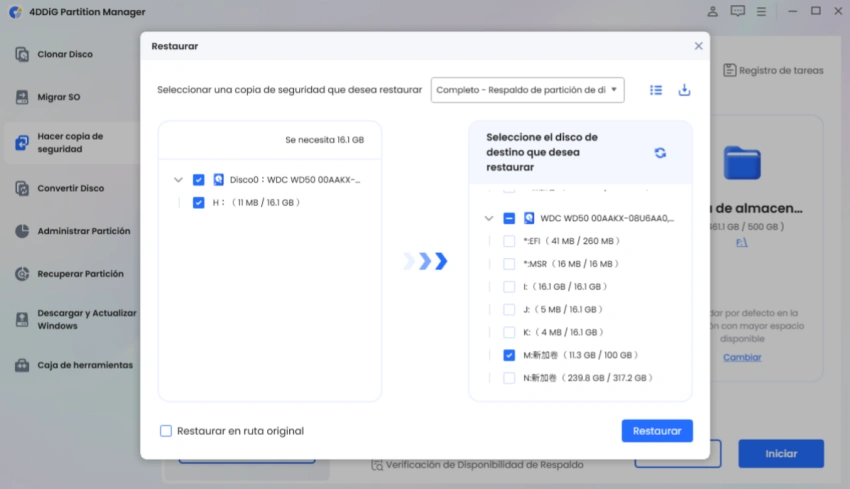Open Descargar y Actualizar Windows menu item
Screen dimensions: 850x489
(x=87, y=319)
